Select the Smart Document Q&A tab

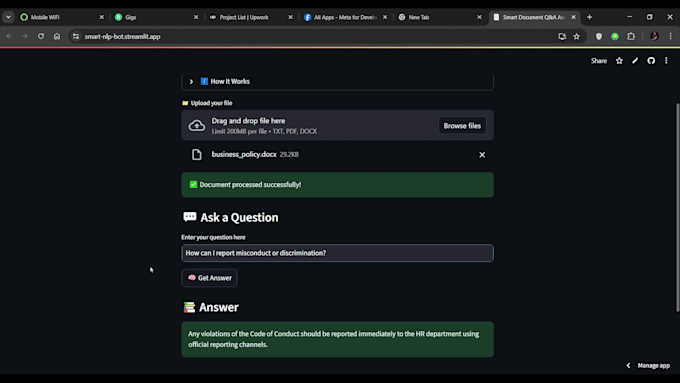click(x=533, y=17)
